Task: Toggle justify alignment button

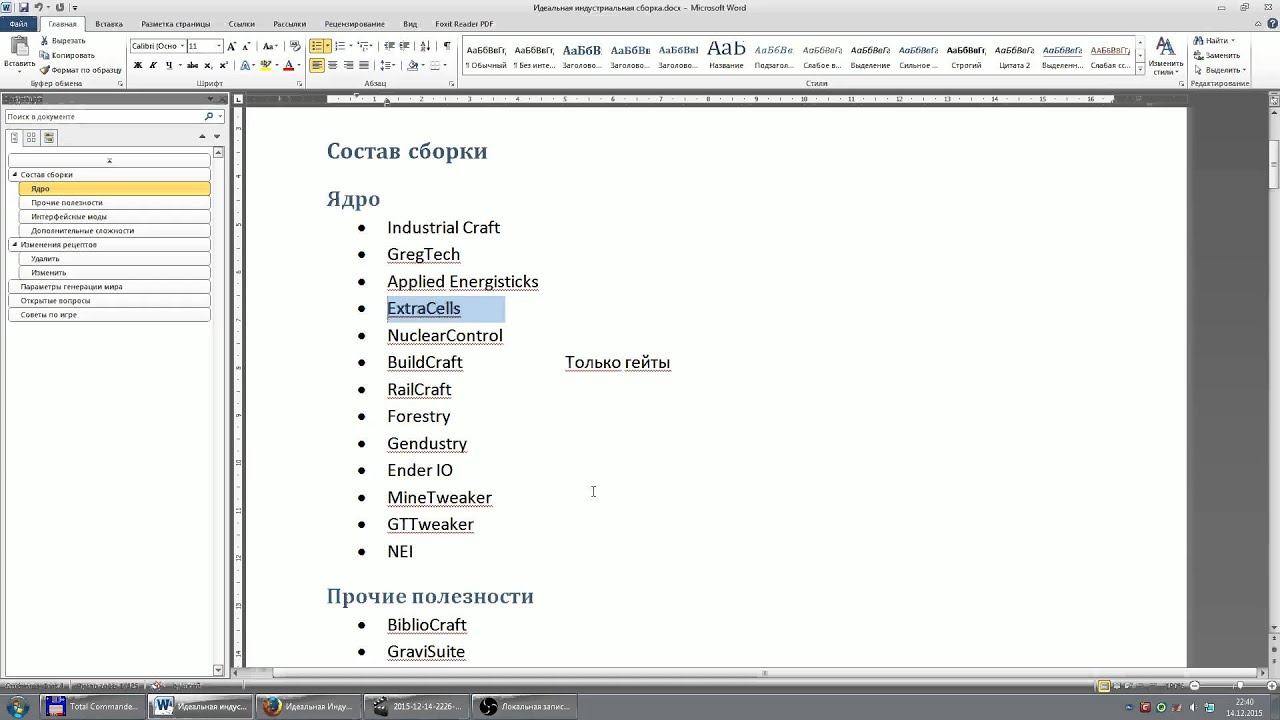Action: point(363,65)
